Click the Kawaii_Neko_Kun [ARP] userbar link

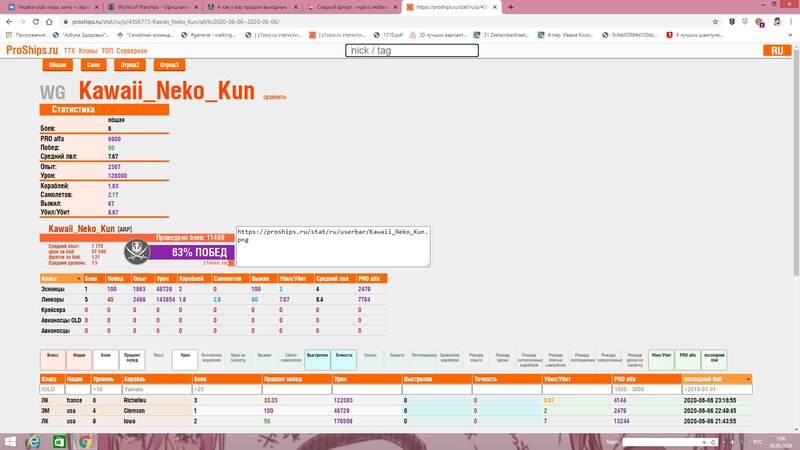click(90, 229)
